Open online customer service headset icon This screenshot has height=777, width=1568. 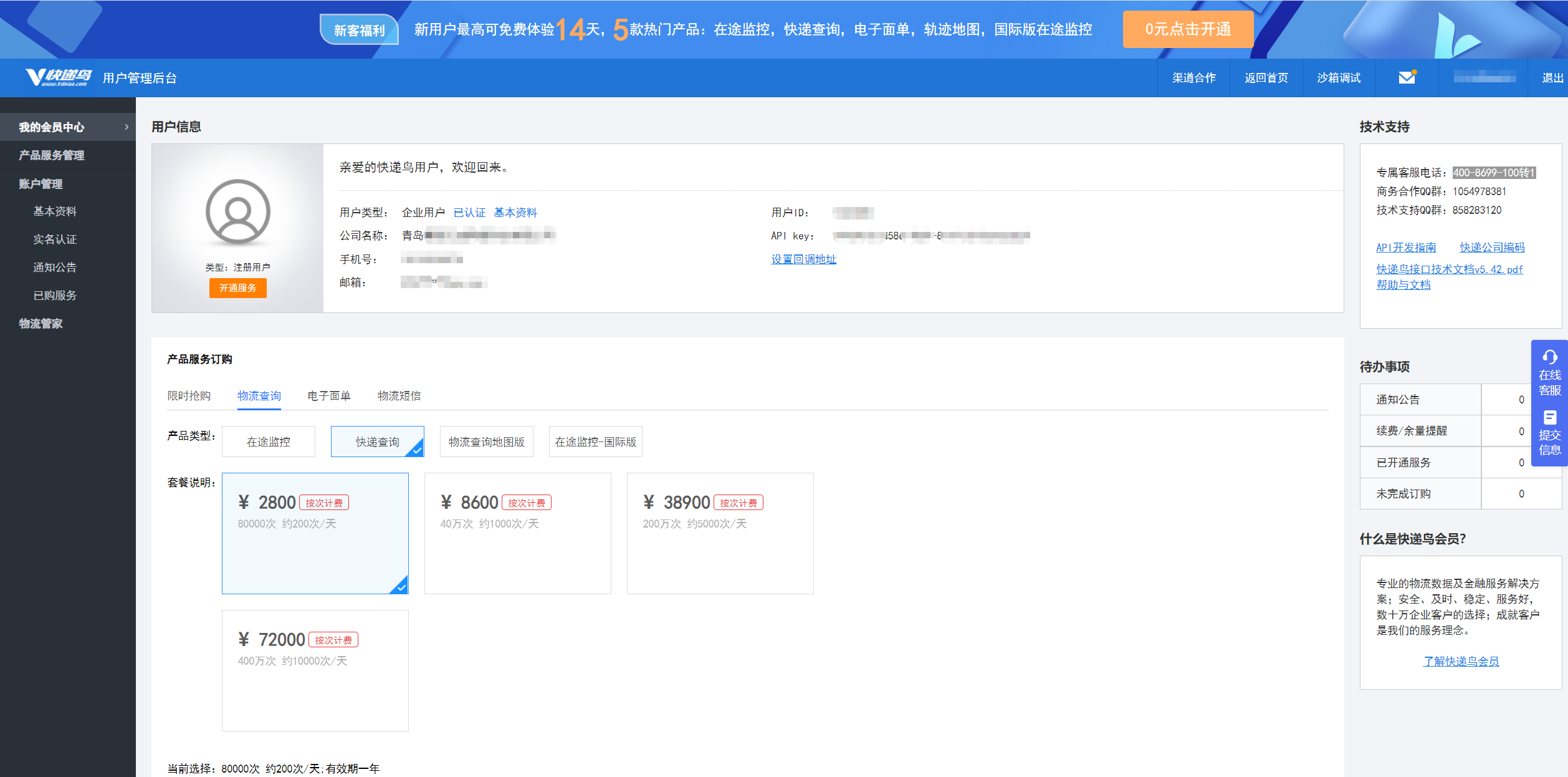[x=1549, y=357]
